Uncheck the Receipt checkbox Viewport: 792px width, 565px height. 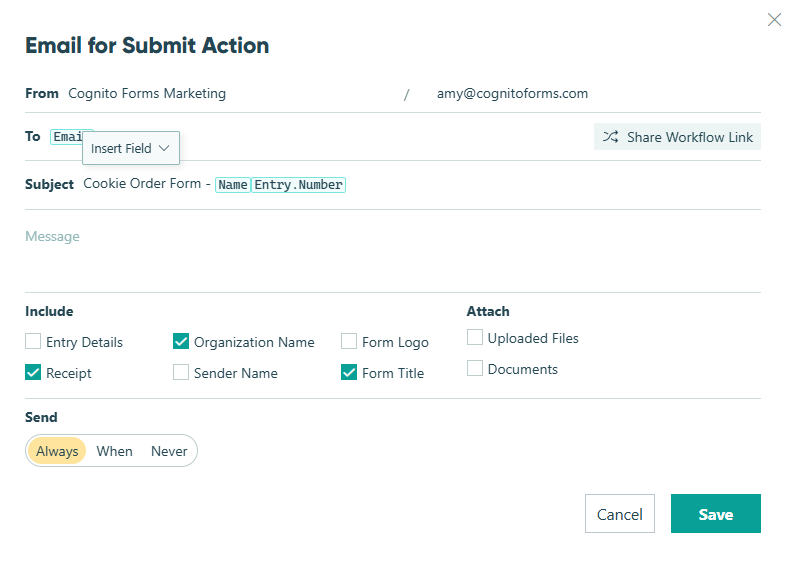click(33, 373)
